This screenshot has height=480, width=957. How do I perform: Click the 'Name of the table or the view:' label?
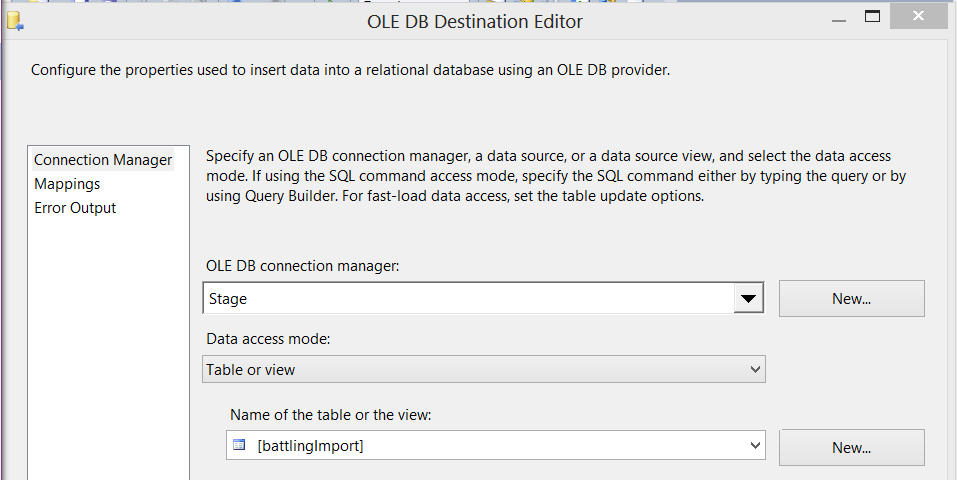[330, 414]
